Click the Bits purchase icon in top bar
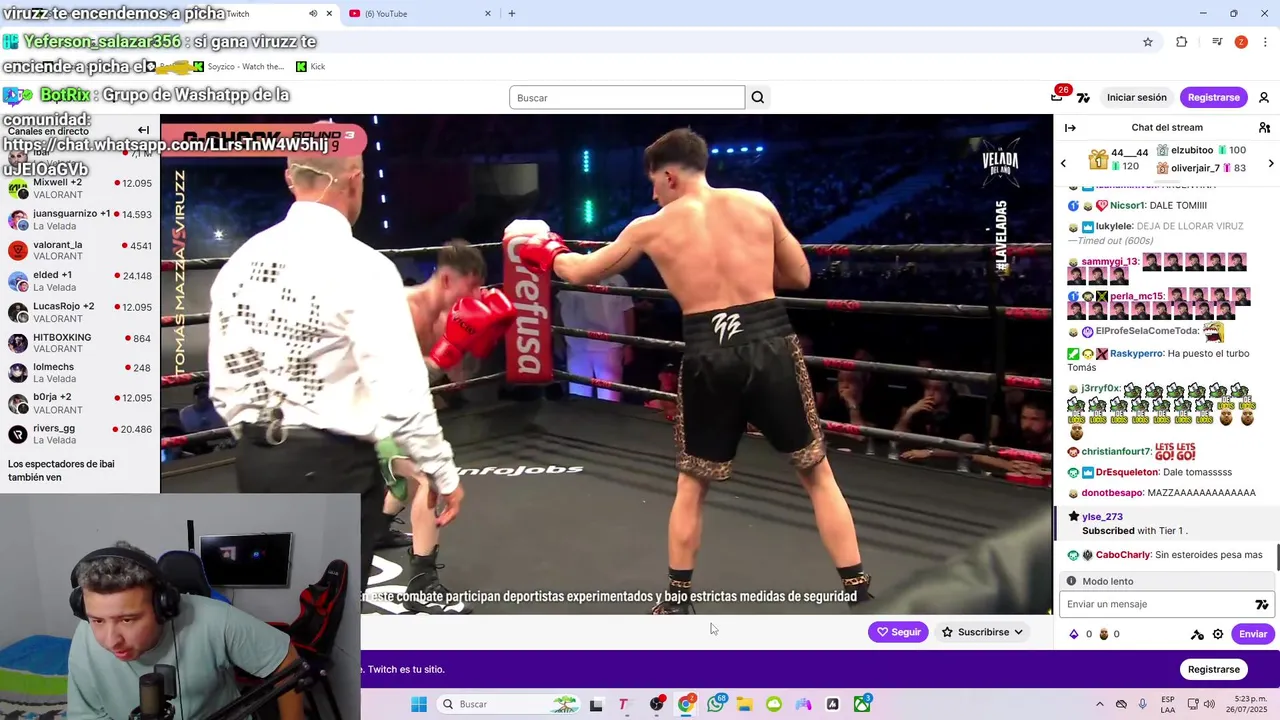This screenshot has width=1280, height=720. coord(1083,97)
